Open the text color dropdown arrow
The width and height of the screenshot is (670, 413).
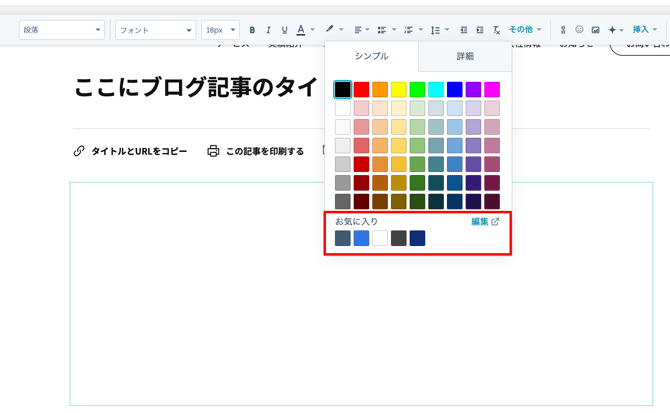313,29
